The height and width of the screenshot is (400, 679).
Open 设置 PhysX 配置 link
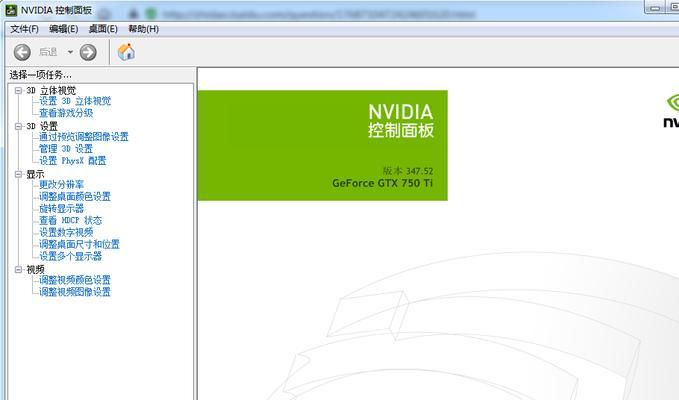[x=72, y=161]
